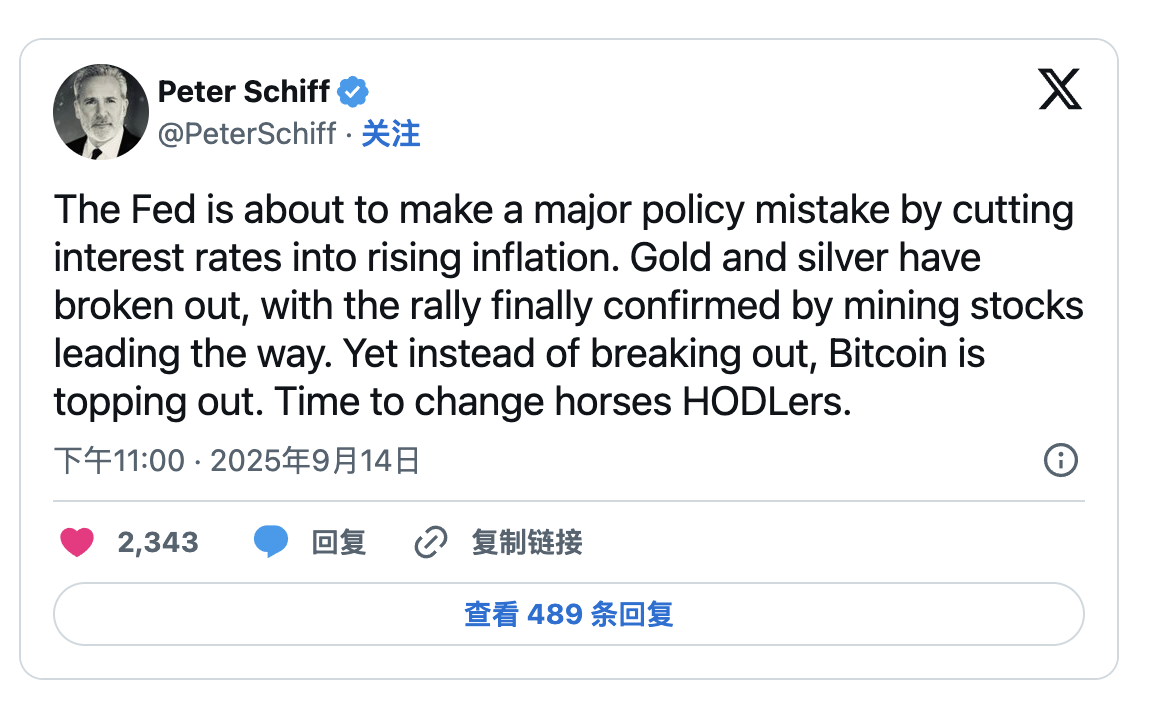Click the 回复 reply label
The image size is (1170, 726).
click(339, 543)
